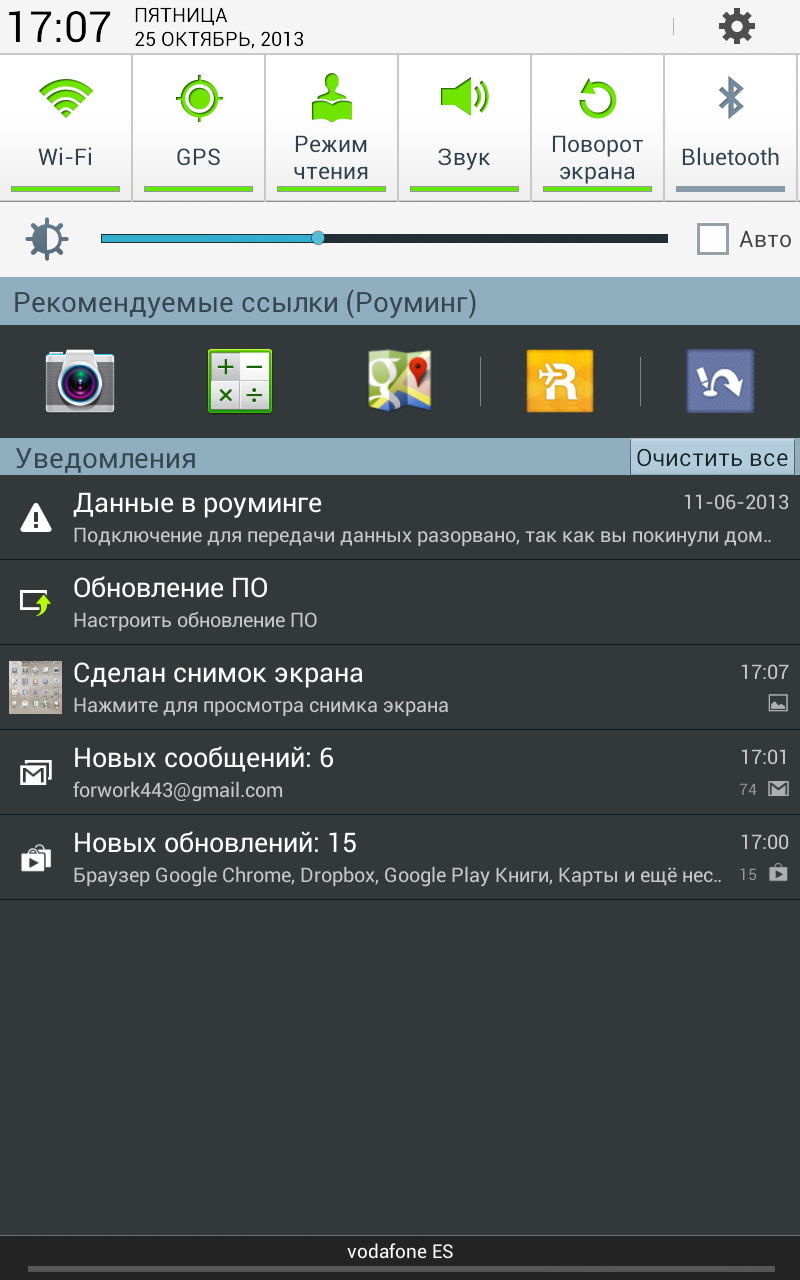Open the Google Maps shortcut

tap(399, 381)
